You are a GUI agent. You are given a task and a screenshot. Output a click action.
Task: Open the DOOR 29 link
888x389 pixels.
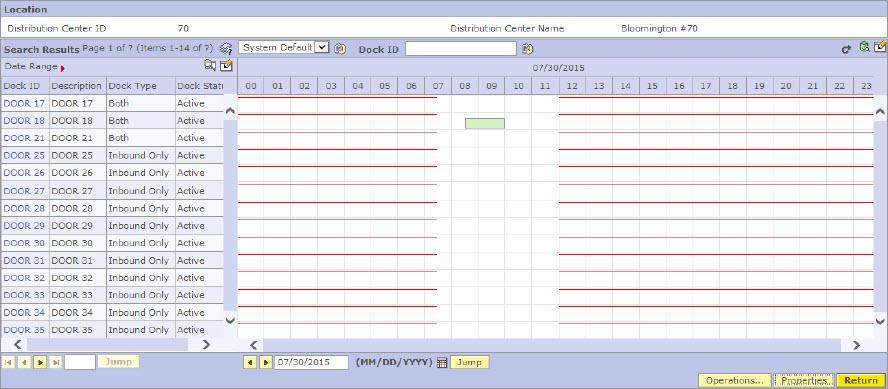[24, 225]
